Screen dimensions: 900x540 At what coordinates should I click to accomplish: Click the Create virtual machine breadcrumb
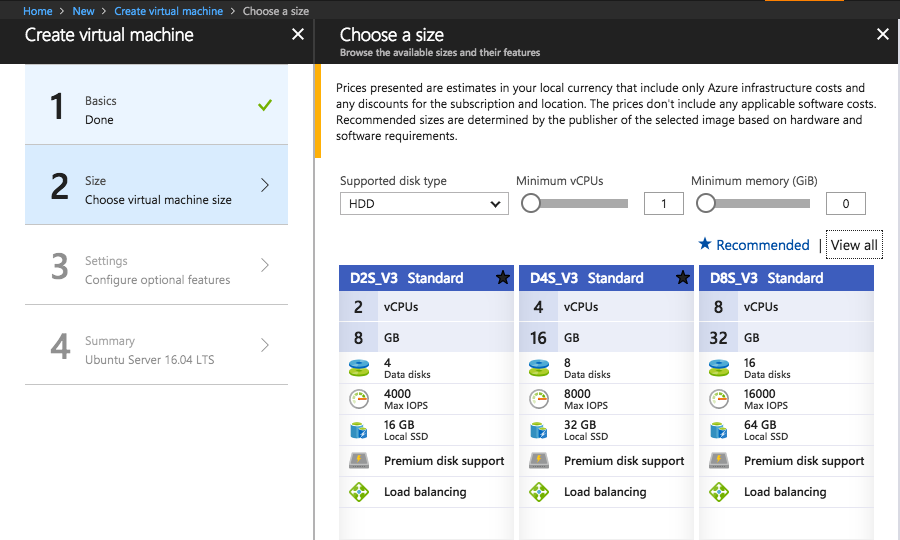167,11
